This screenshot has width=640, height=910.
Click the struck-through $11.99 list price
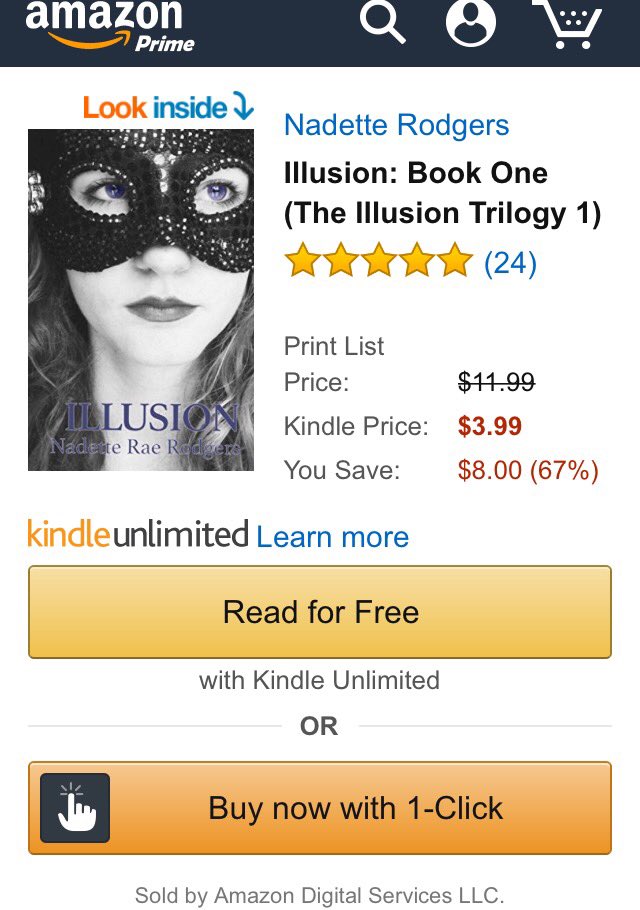pyautogui.click(x=496, y=382)
